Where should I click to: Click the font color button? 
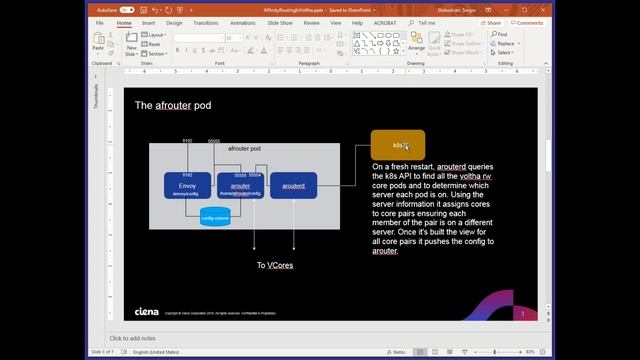tap(264, 51)
